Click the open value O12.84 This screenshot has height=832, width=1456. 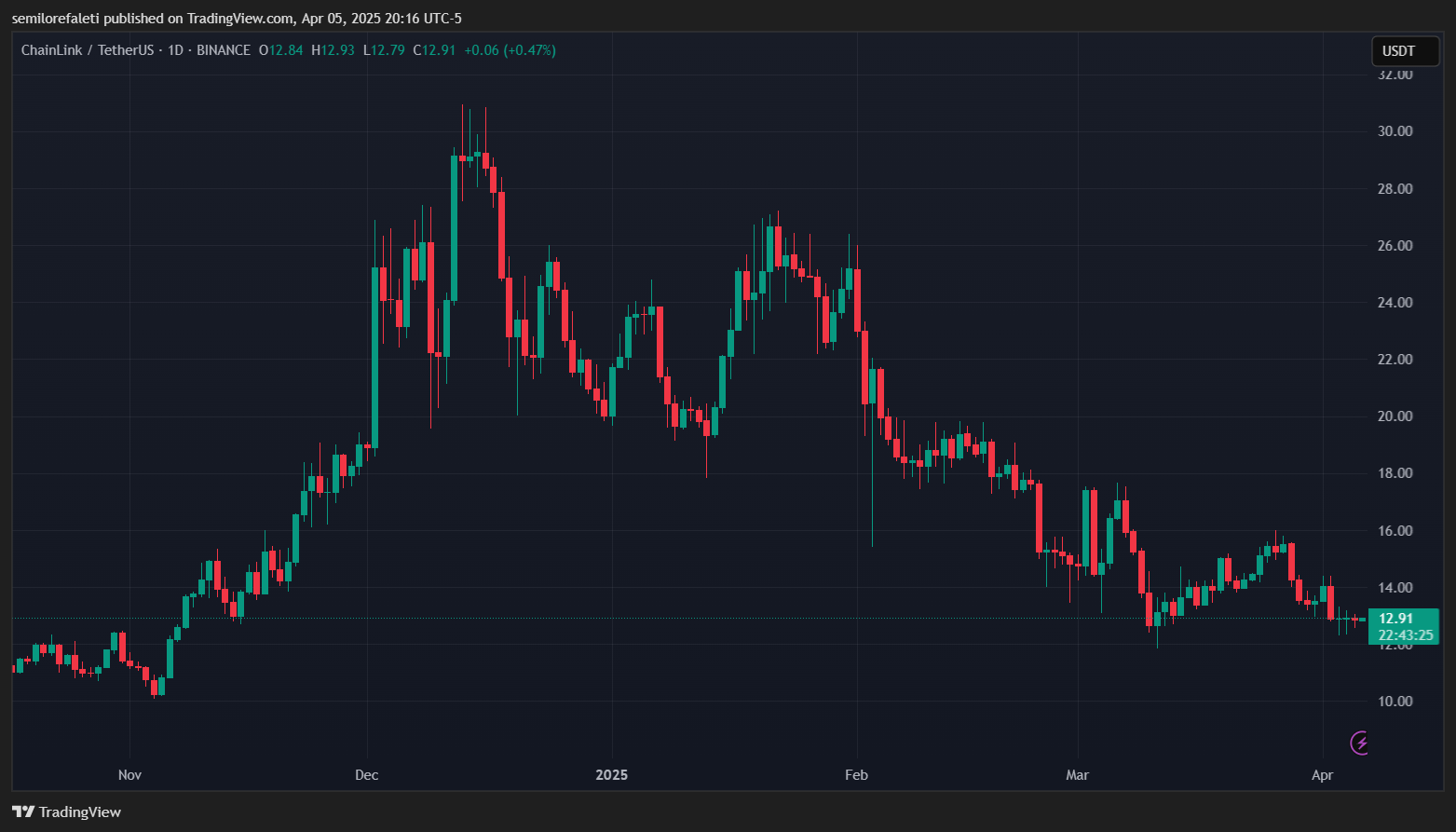point(281,50)
